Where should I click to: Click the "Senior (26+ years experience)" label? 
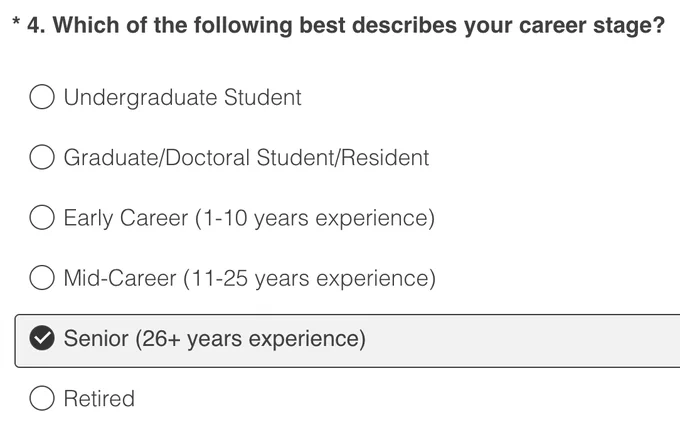215,339
